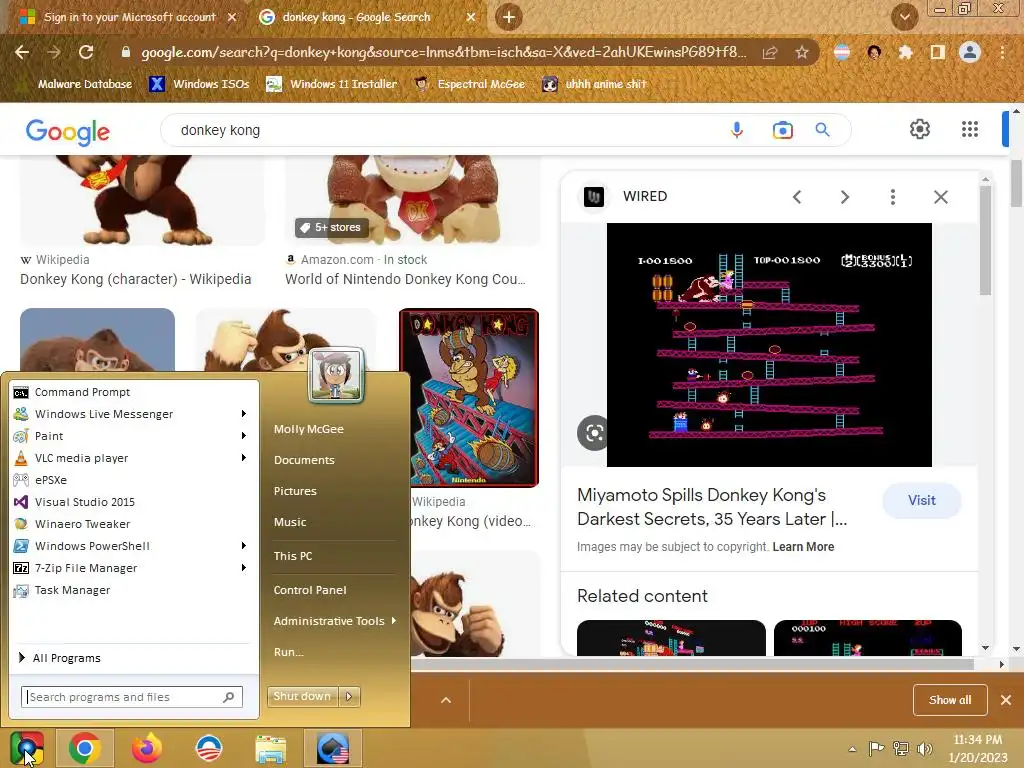Focus the Search programs and files box

coord(132,697)
